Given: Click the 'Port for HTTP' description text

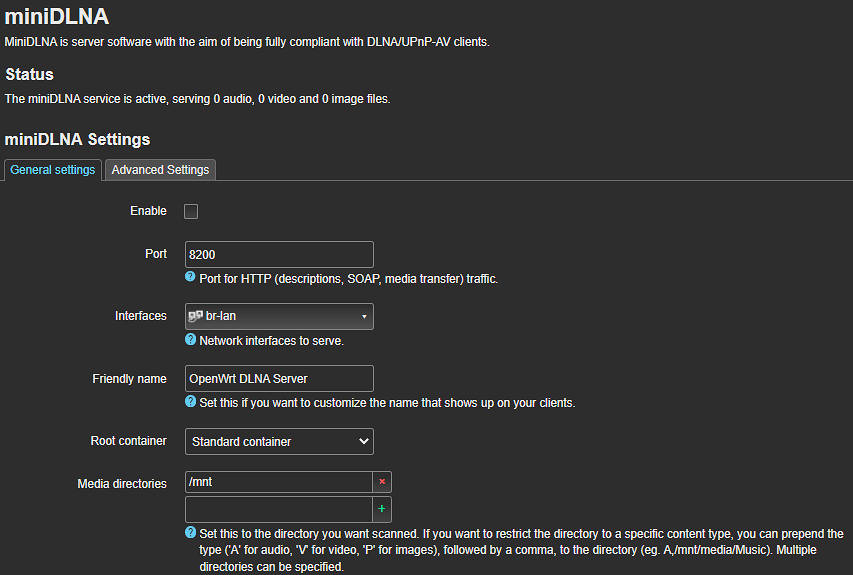Looking at the screenshot, I should (x=349, y=279).
